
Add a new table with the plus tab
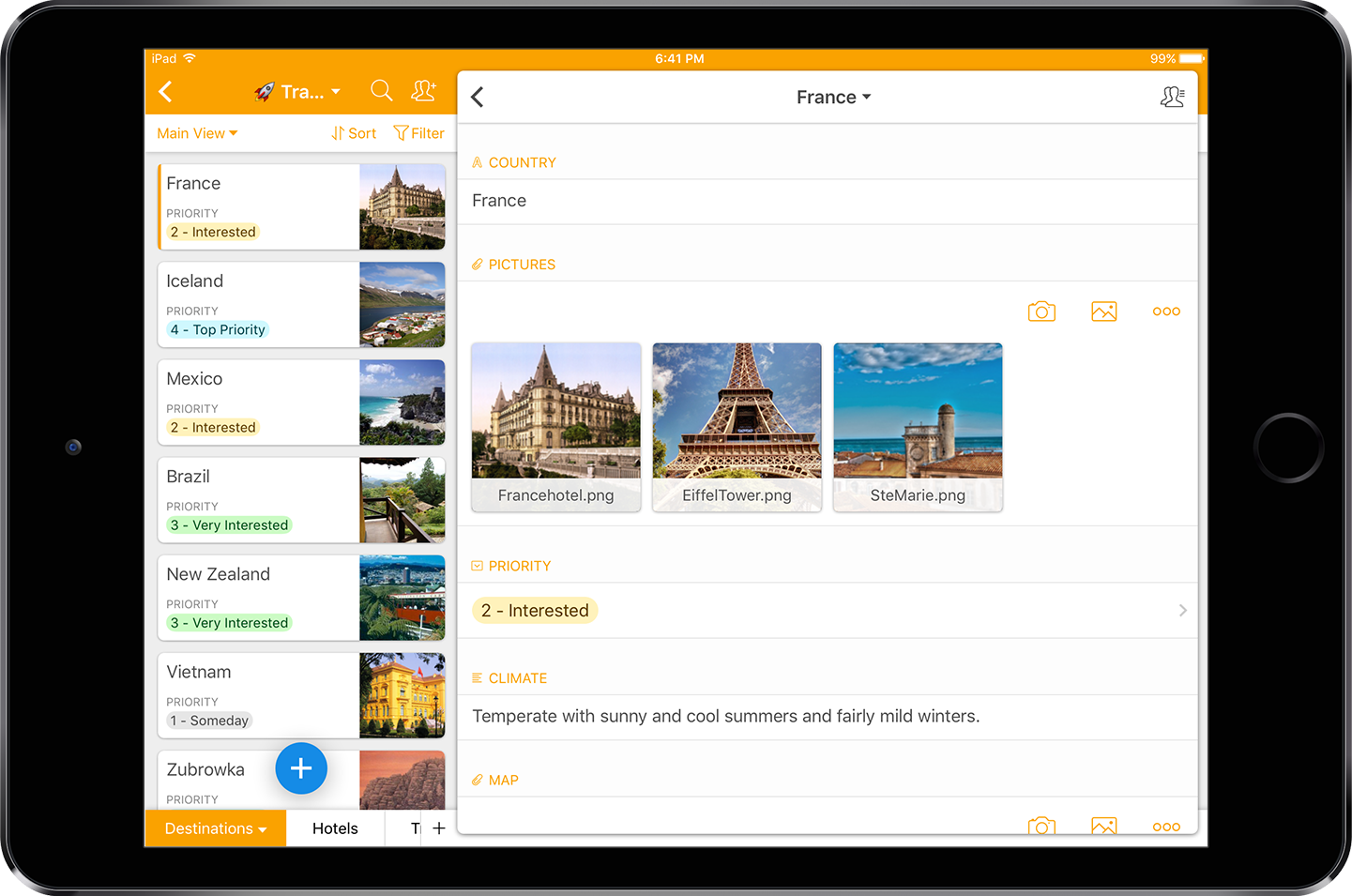pos(439,828)
